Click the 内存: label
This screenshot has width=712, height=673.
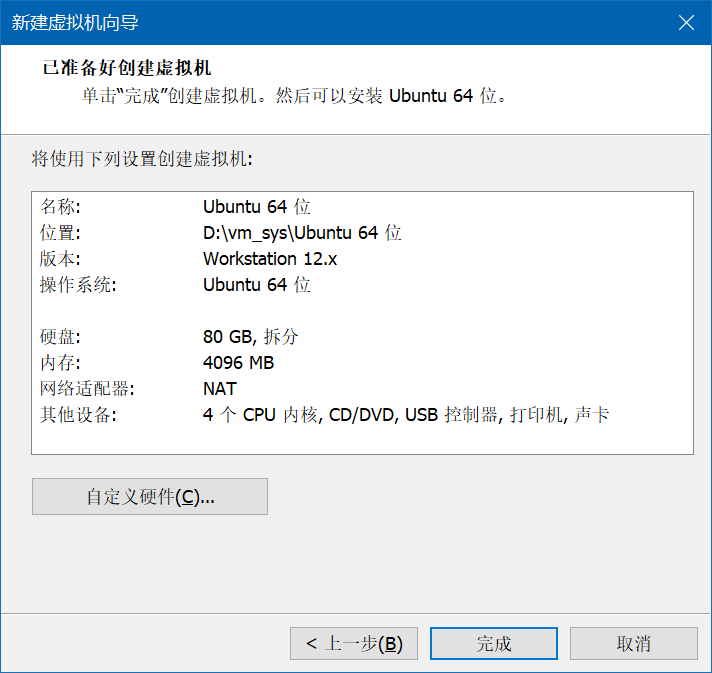[x=60, y=362]
